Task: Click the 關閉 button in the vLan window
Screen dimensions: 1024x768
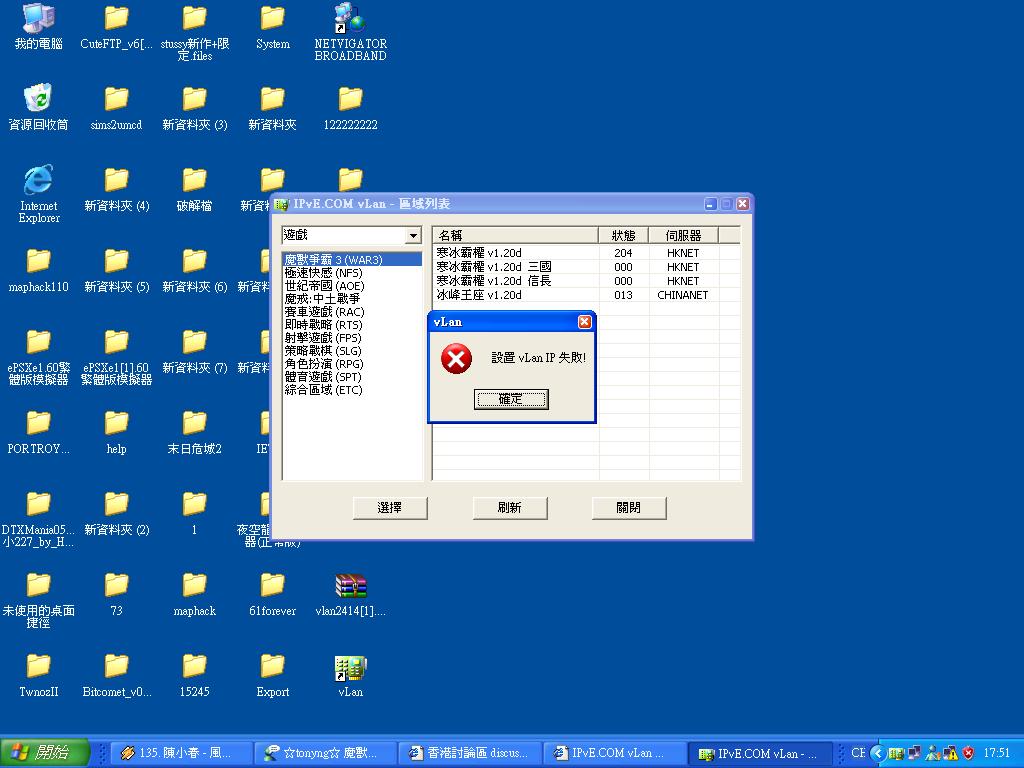Action: (629, 508)
